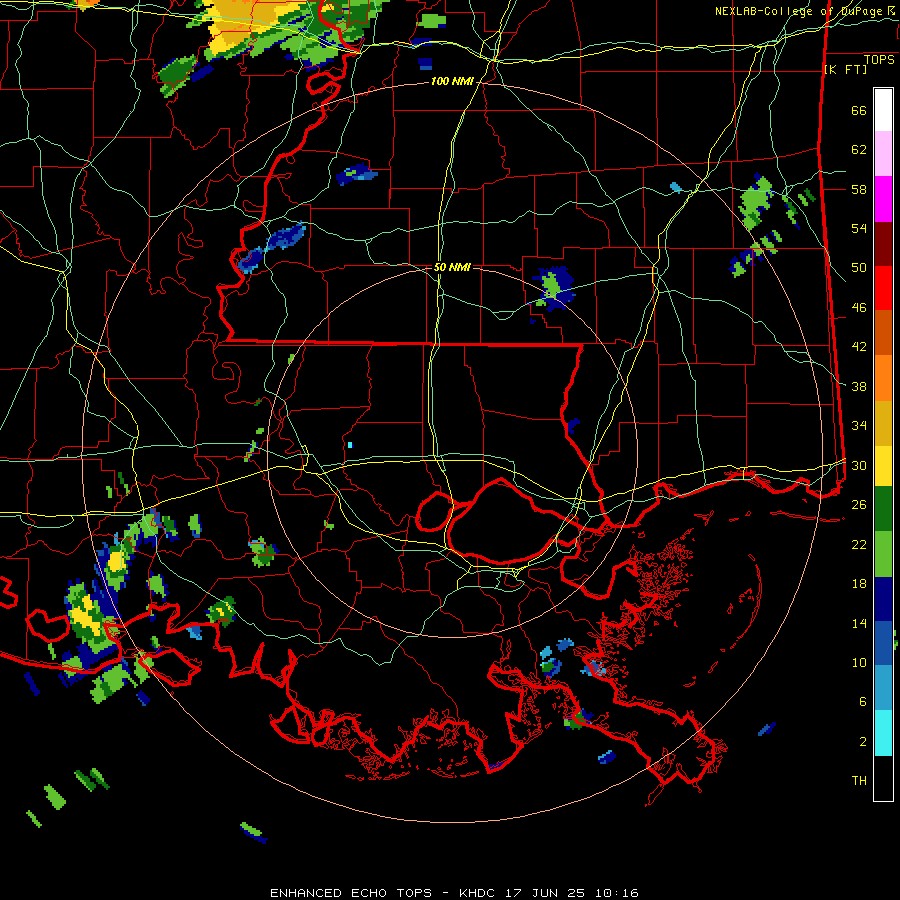Click the "66" legend value
Viewport: 900px width, 900px height.
tap(859, 111)
